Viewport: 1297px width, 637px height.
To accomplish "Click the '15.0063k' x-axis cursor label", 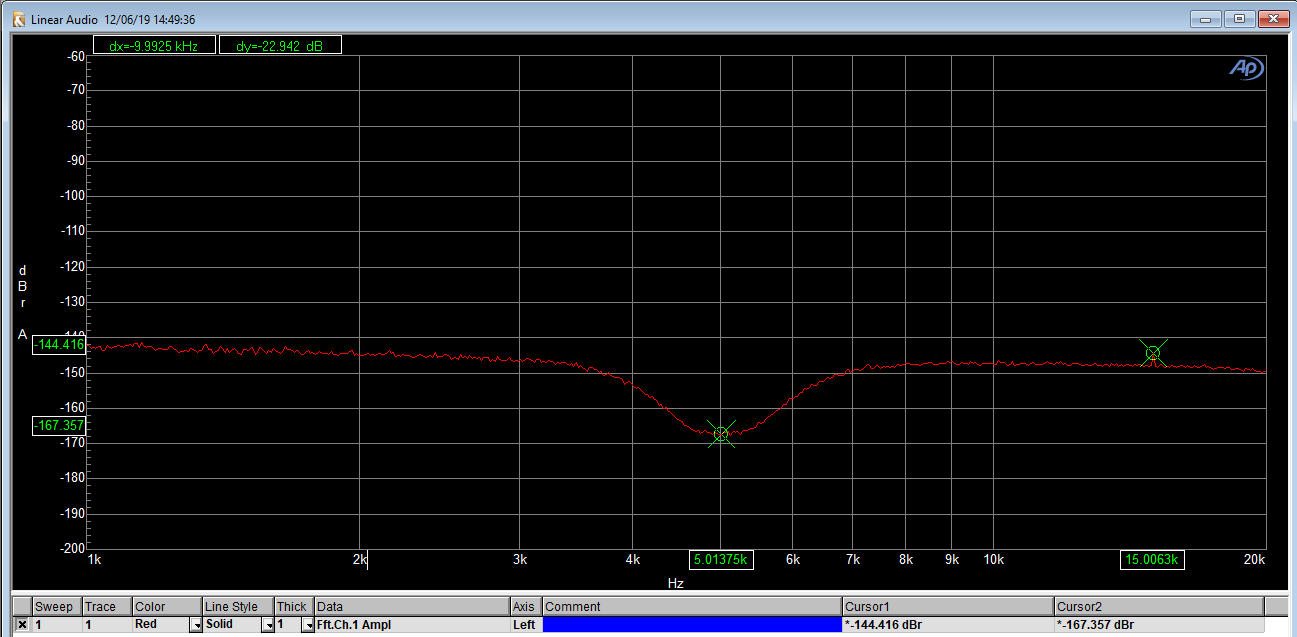I will pos(1152,560).
